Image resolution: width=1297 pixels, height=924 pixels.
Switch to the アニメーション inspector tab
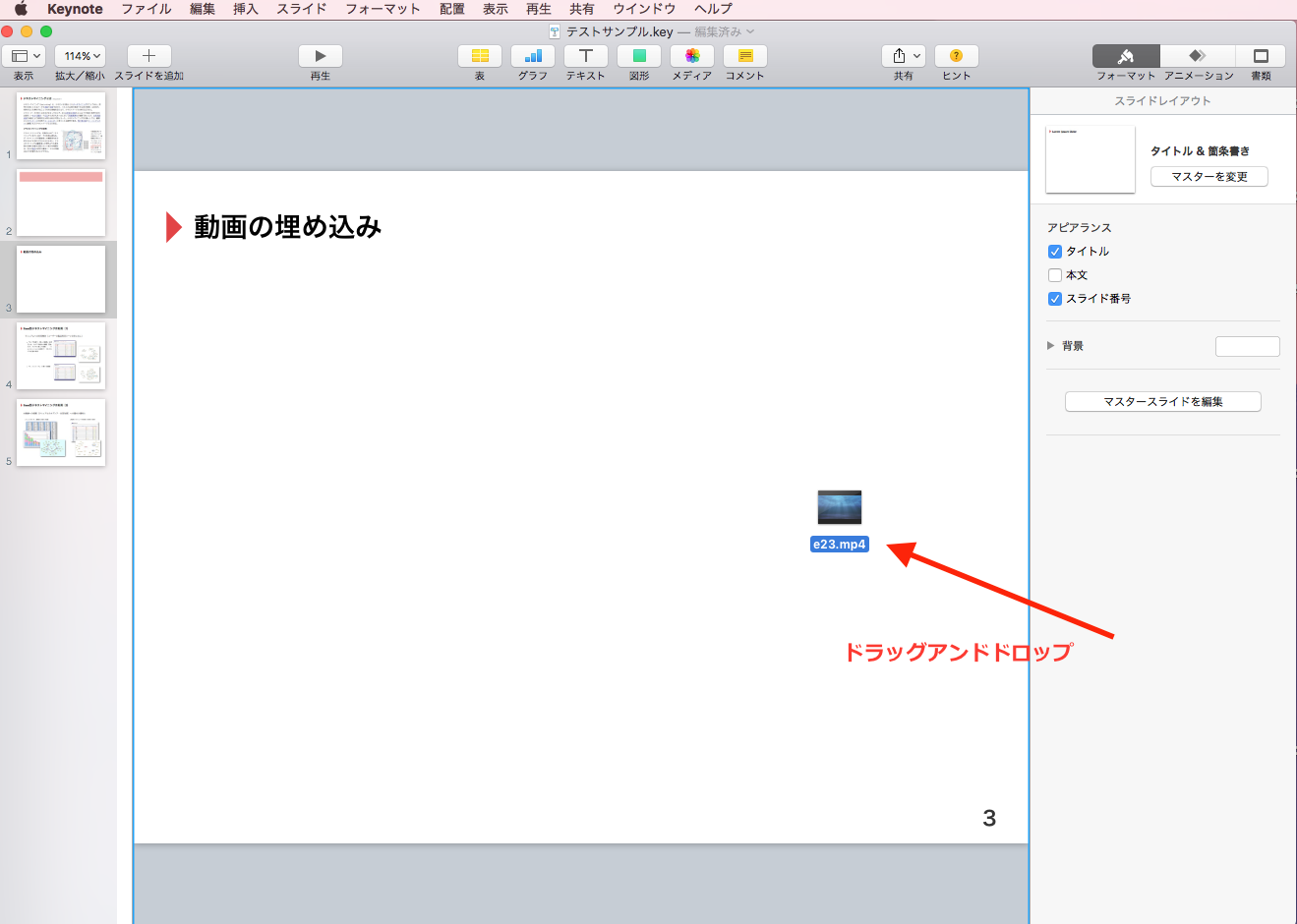[1198, 56]
